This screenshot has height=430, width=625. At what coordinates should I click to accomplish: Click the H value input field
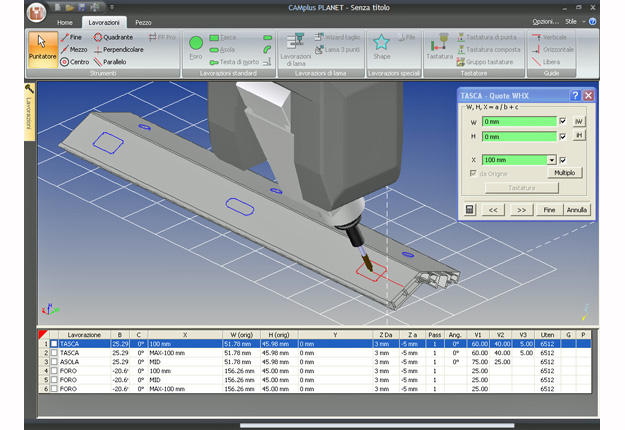[519, 137]
